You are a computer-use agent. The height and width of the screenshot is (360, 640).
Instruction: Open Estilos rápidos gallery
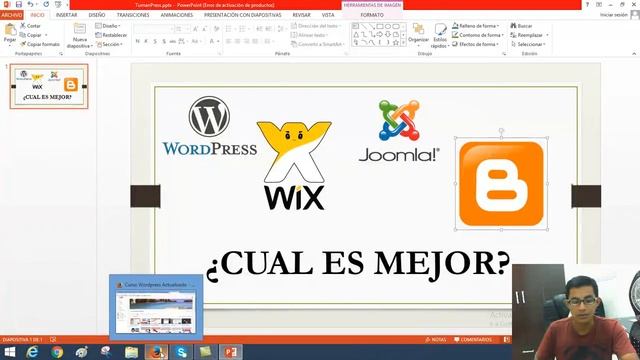tap(440, 35)
